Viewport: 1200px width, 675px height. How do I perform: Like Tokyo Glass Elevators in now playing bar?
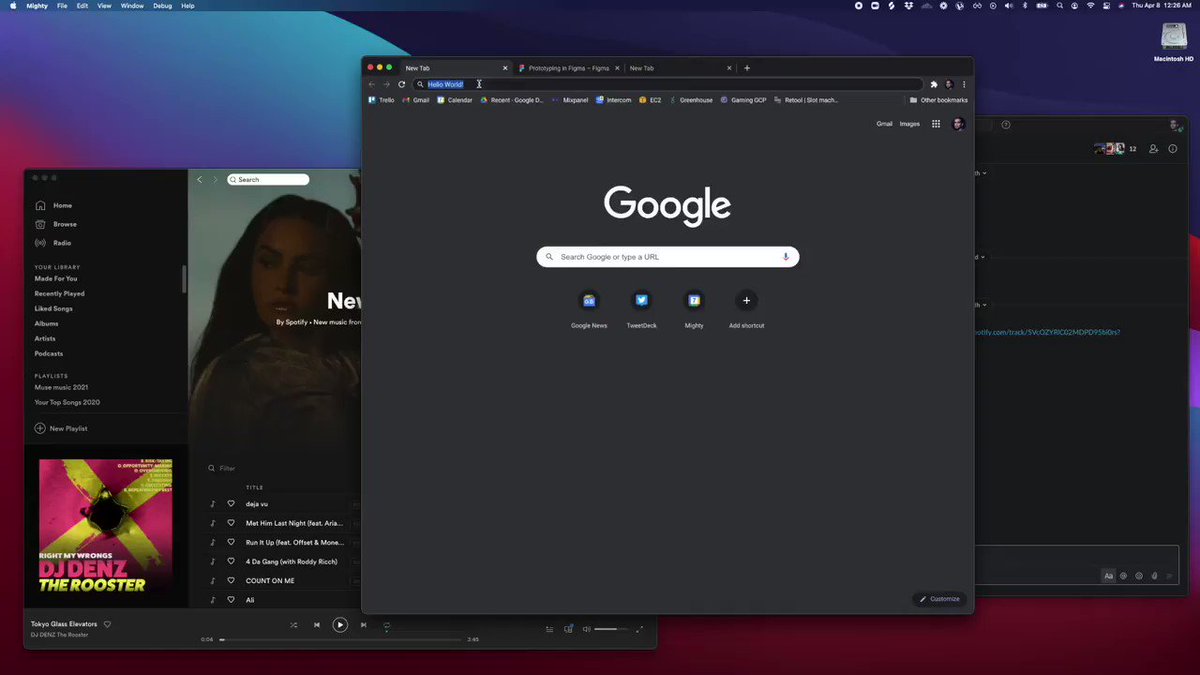107,624
